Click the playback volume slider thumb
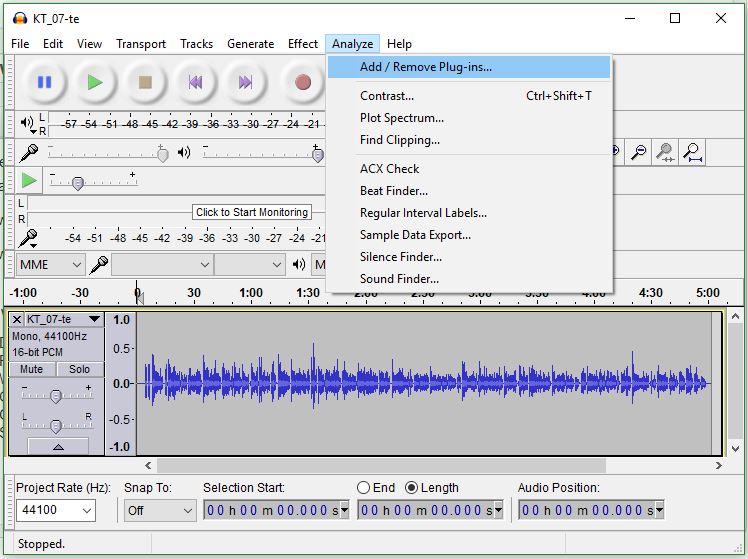The height and width of the screenshot is (559, 748). (x=317, y=155)
